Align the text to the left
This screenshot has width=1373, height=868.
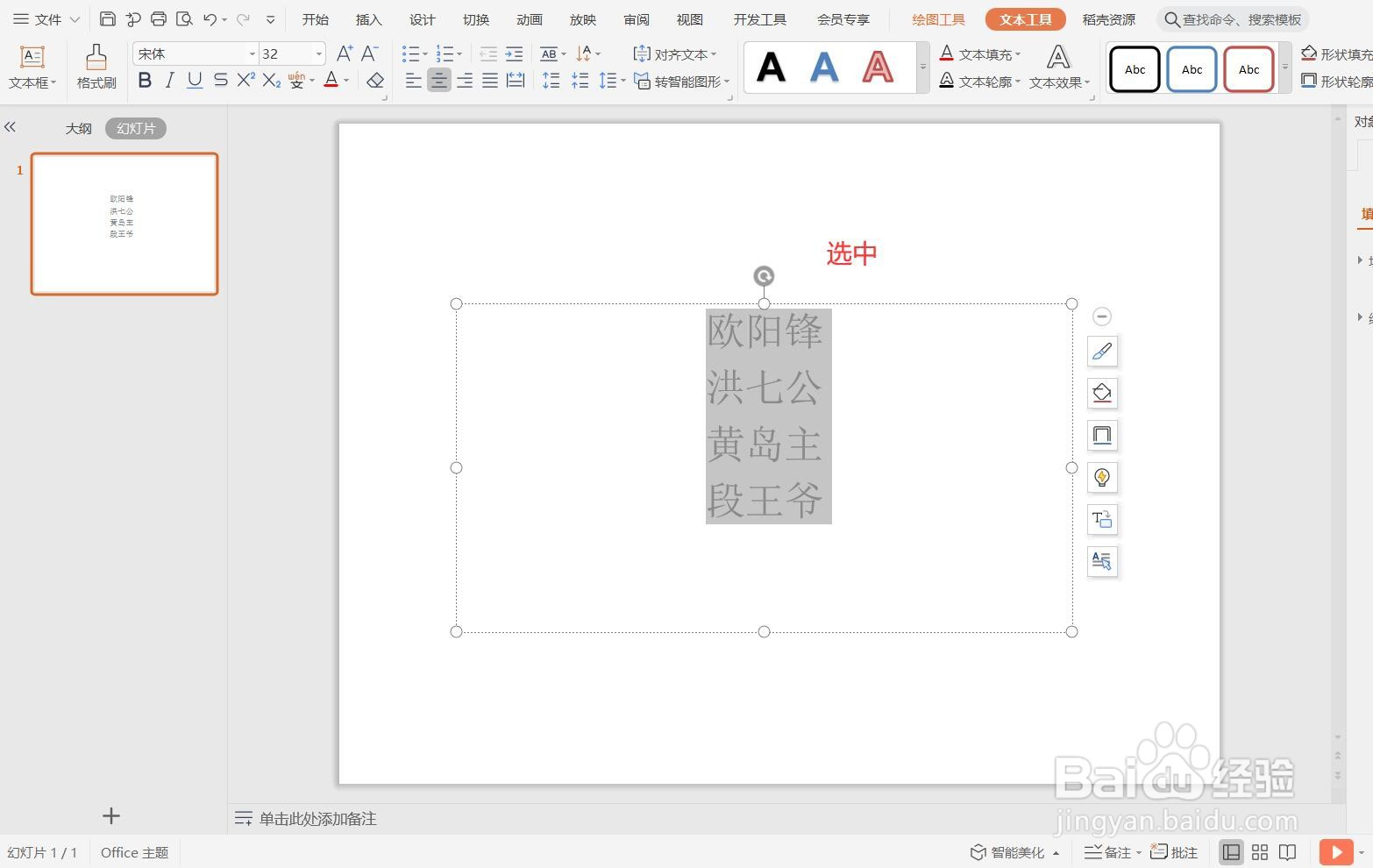tap(413, 81)
